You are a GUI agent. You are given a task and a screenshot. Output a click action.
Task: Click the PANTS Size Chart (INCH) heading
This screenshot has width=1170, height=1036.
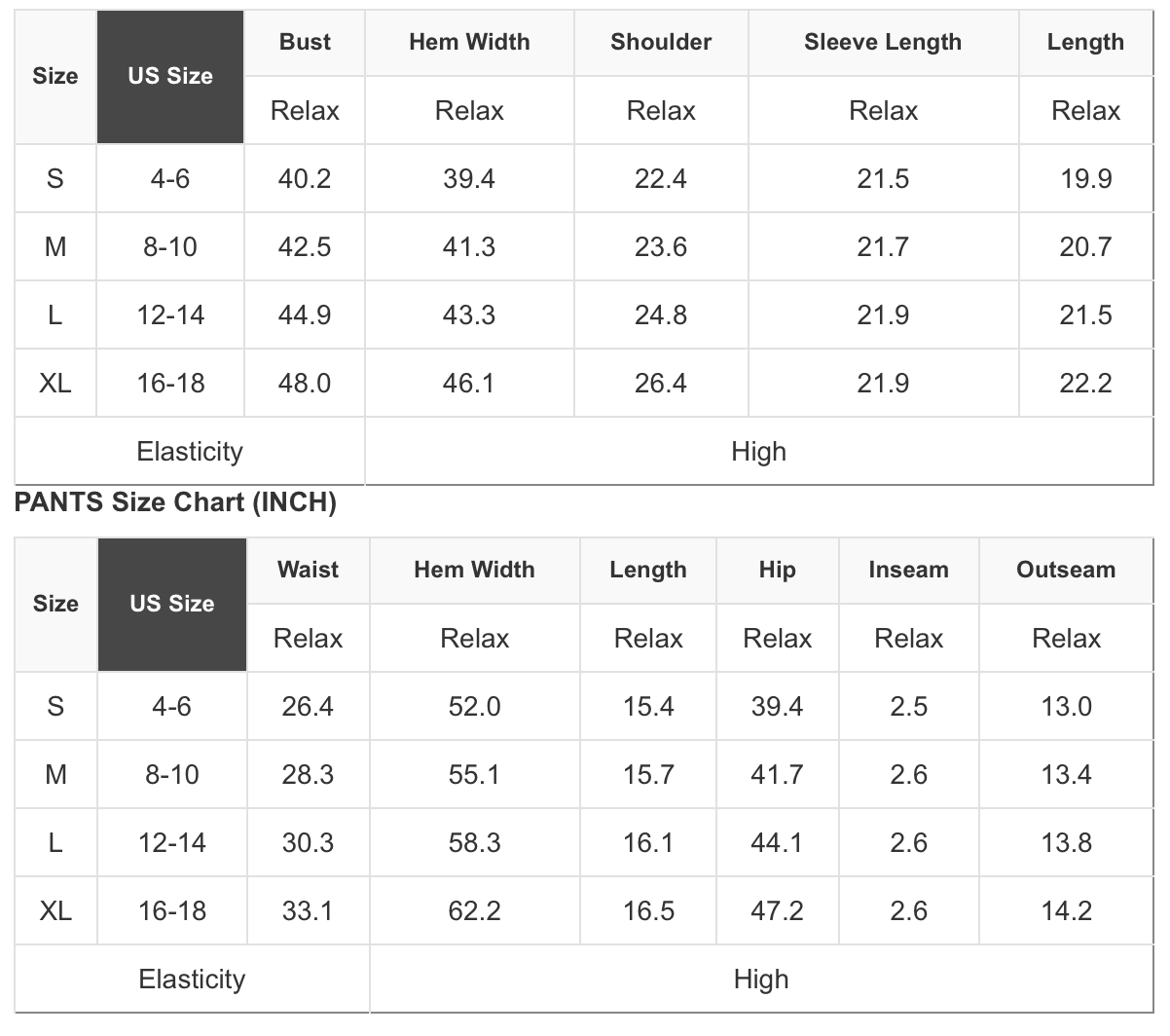pyautogui.click(x=175, y=502)
